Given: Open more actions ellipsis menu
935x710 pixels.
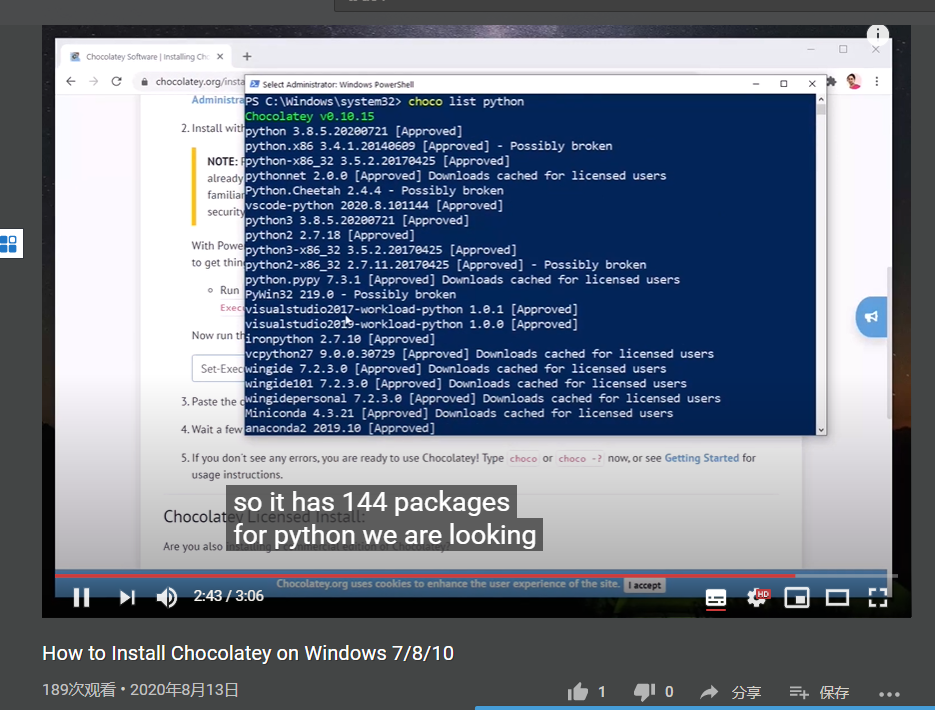Looking at the screenshot, I should [889, 694].
